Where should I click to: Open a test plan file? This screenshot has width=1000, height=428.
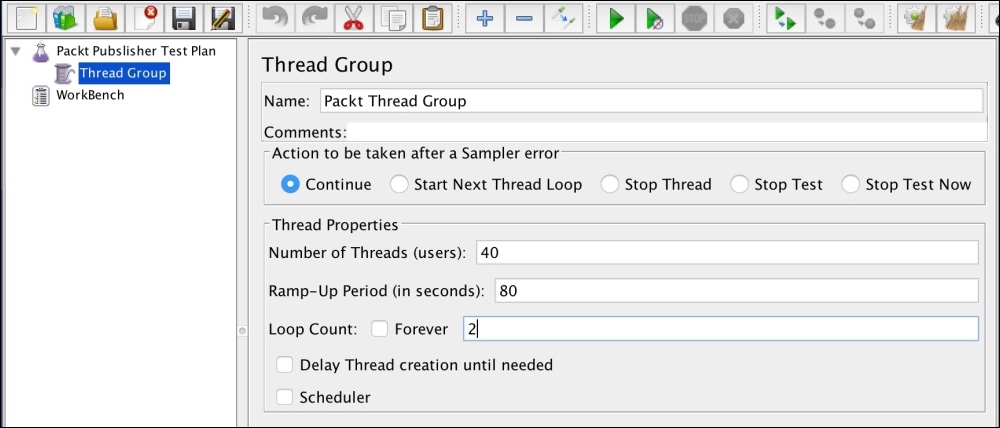[x=105, y=18]
